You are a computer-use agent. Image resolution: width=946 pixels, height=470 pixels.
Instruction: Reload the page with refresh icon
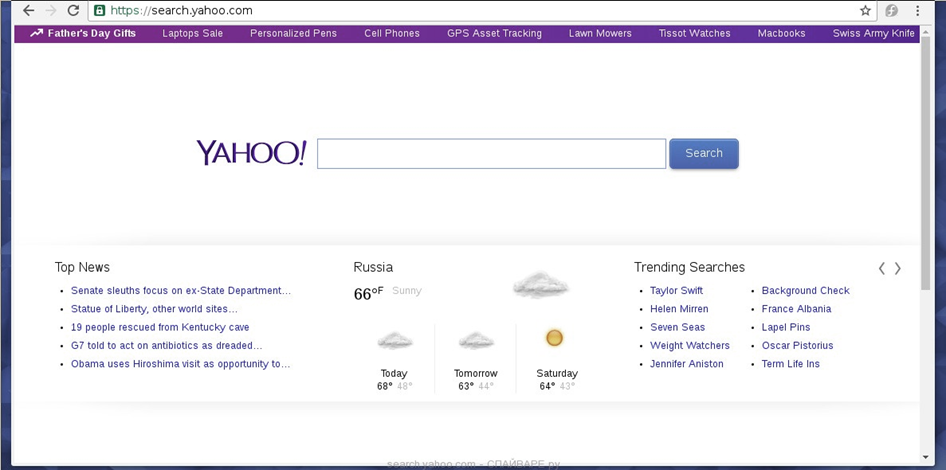[x=73, y=10]
